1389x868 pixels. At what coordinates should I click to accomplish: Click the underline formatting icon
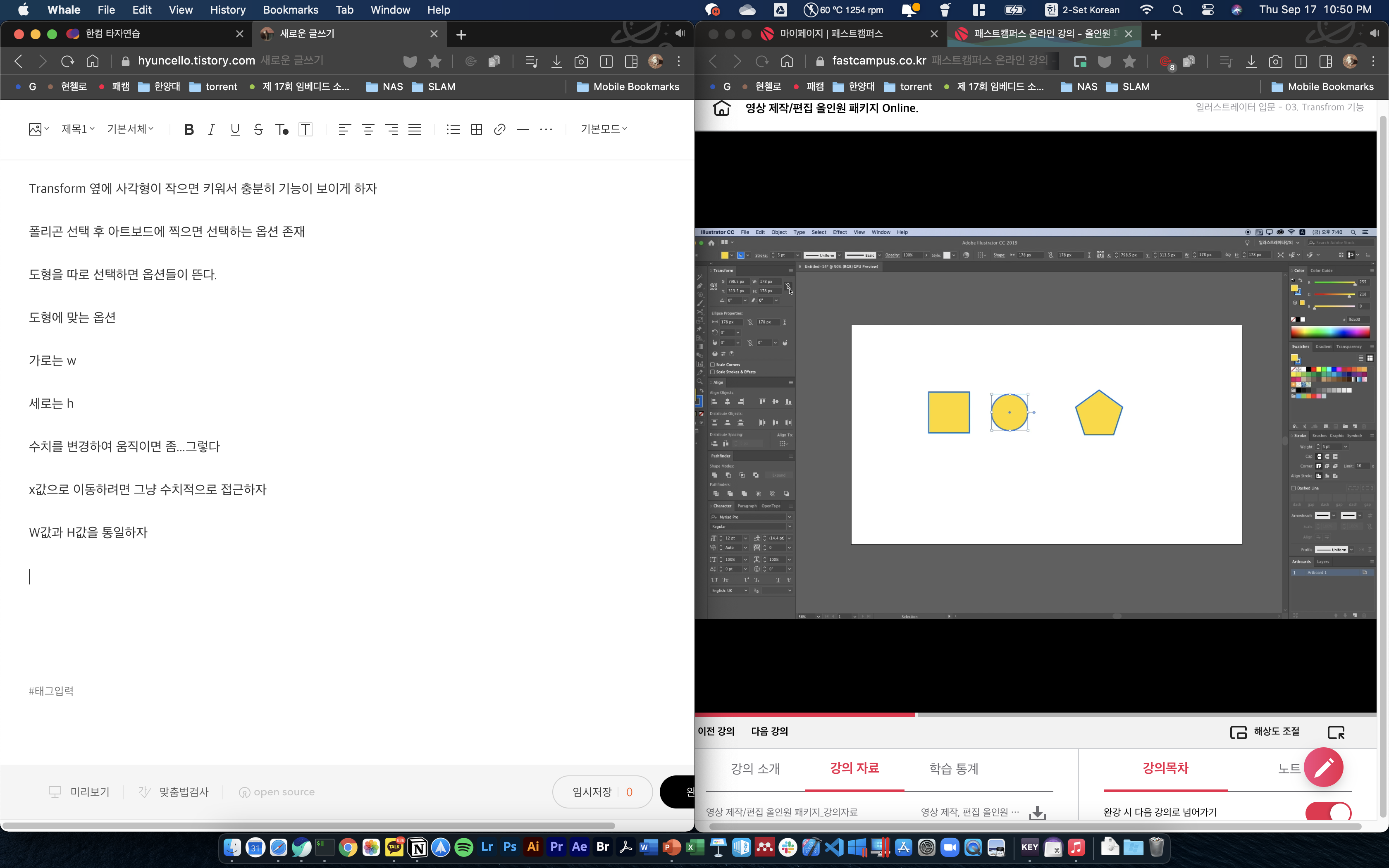tap(235, 129)
